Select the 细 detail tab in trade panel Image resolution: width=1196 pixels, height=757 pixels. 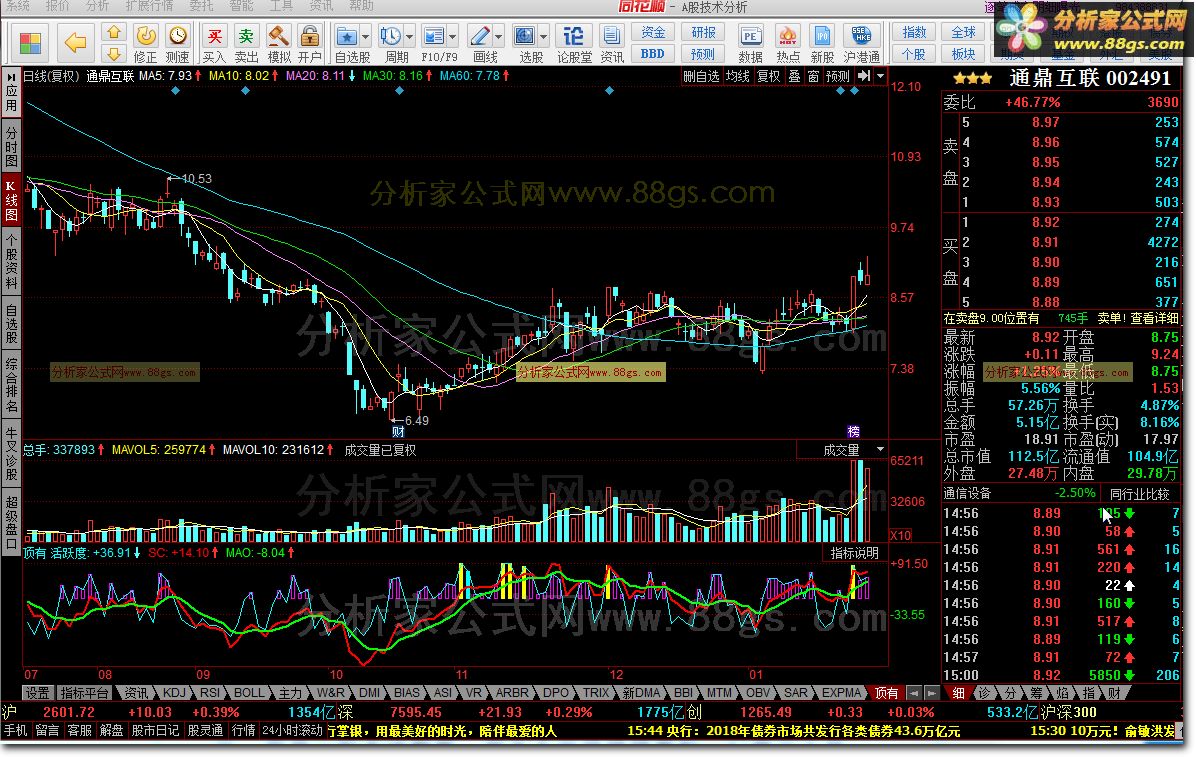coord(959,693)
